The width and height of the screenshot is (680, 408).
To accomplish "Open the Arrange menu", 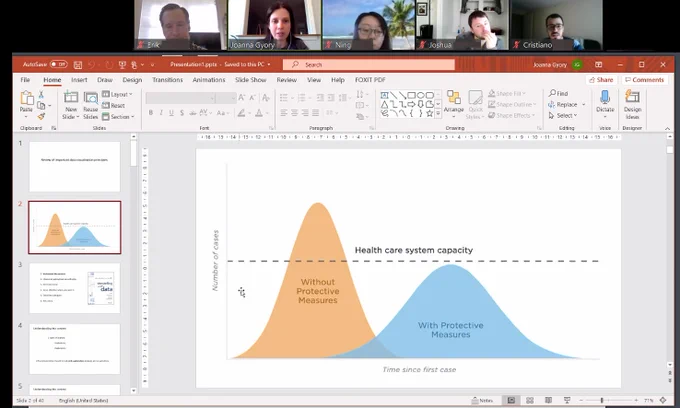I will (454, 104).
